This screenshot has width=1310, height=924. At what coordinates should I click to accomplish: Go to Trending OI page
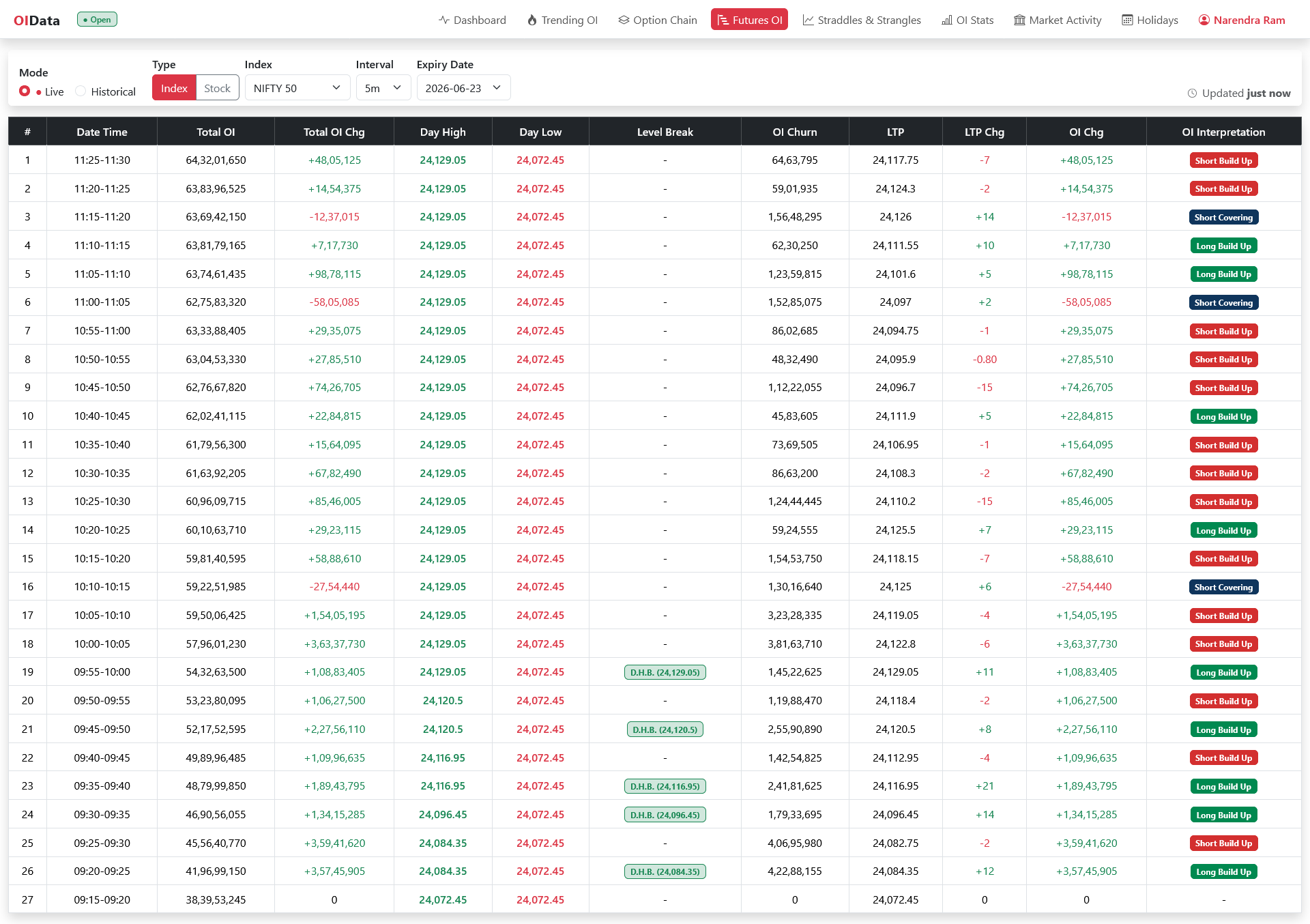(563, 20)
